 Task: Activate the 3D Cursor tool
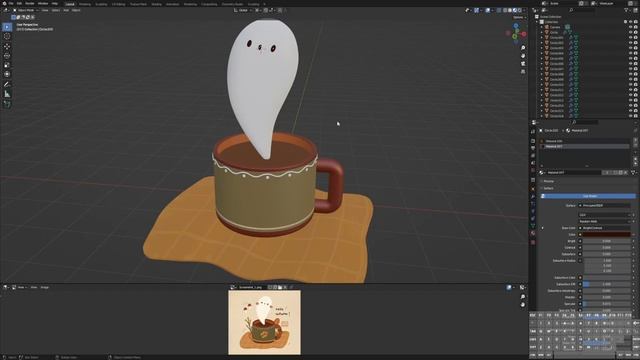click(7, 36)
